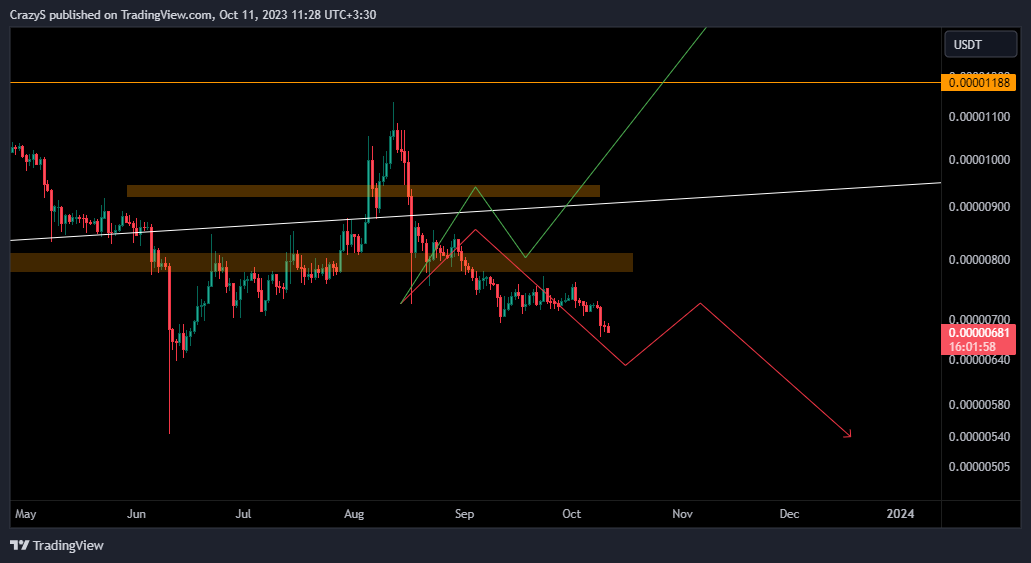Click the May label on time axis

[26, 514]
